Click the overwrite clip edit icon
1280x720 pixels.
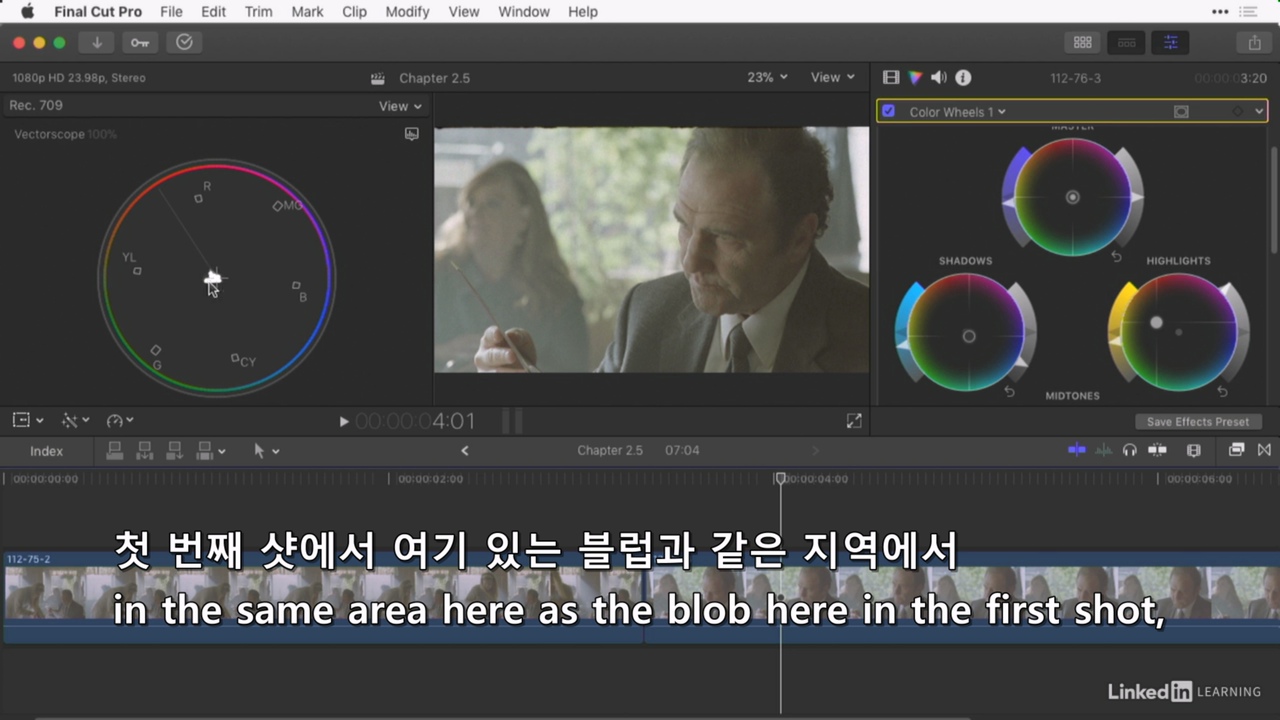(x=206, y=451)
